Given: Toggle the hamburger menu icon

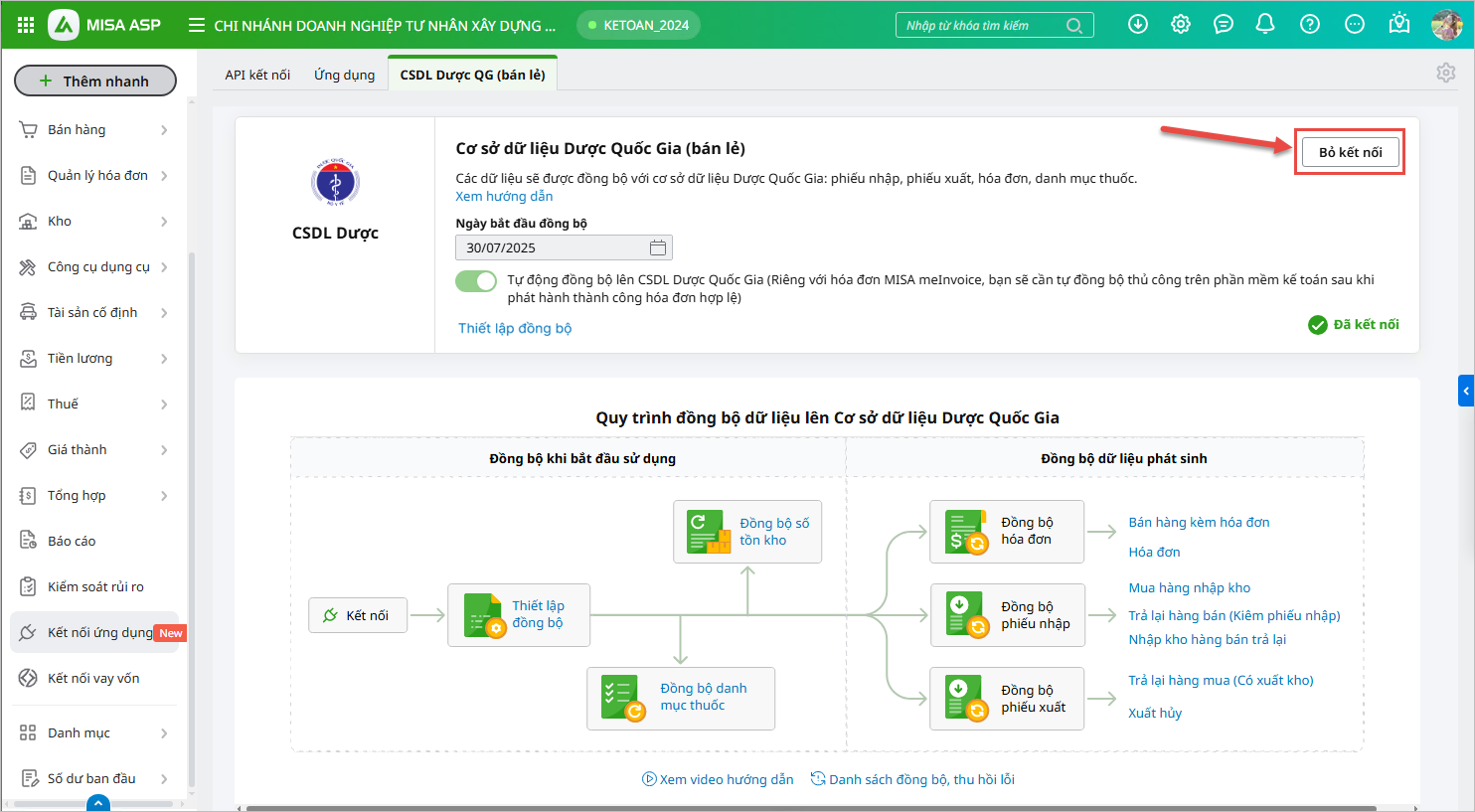Looking at the screenshot, I should point(197,25).
